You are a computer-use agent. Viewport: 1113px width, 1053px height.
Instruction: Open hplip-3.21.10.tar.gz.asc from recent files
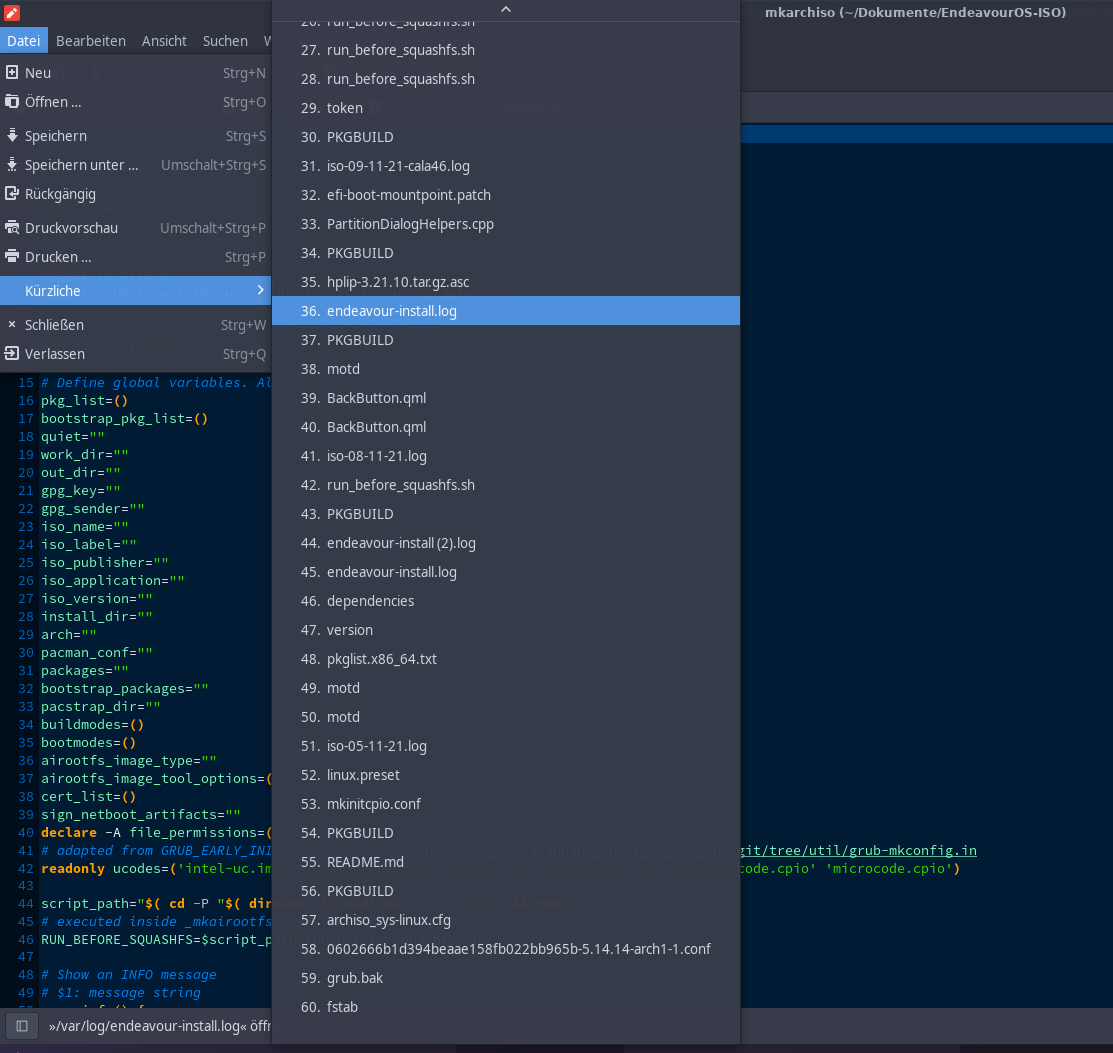505,282
